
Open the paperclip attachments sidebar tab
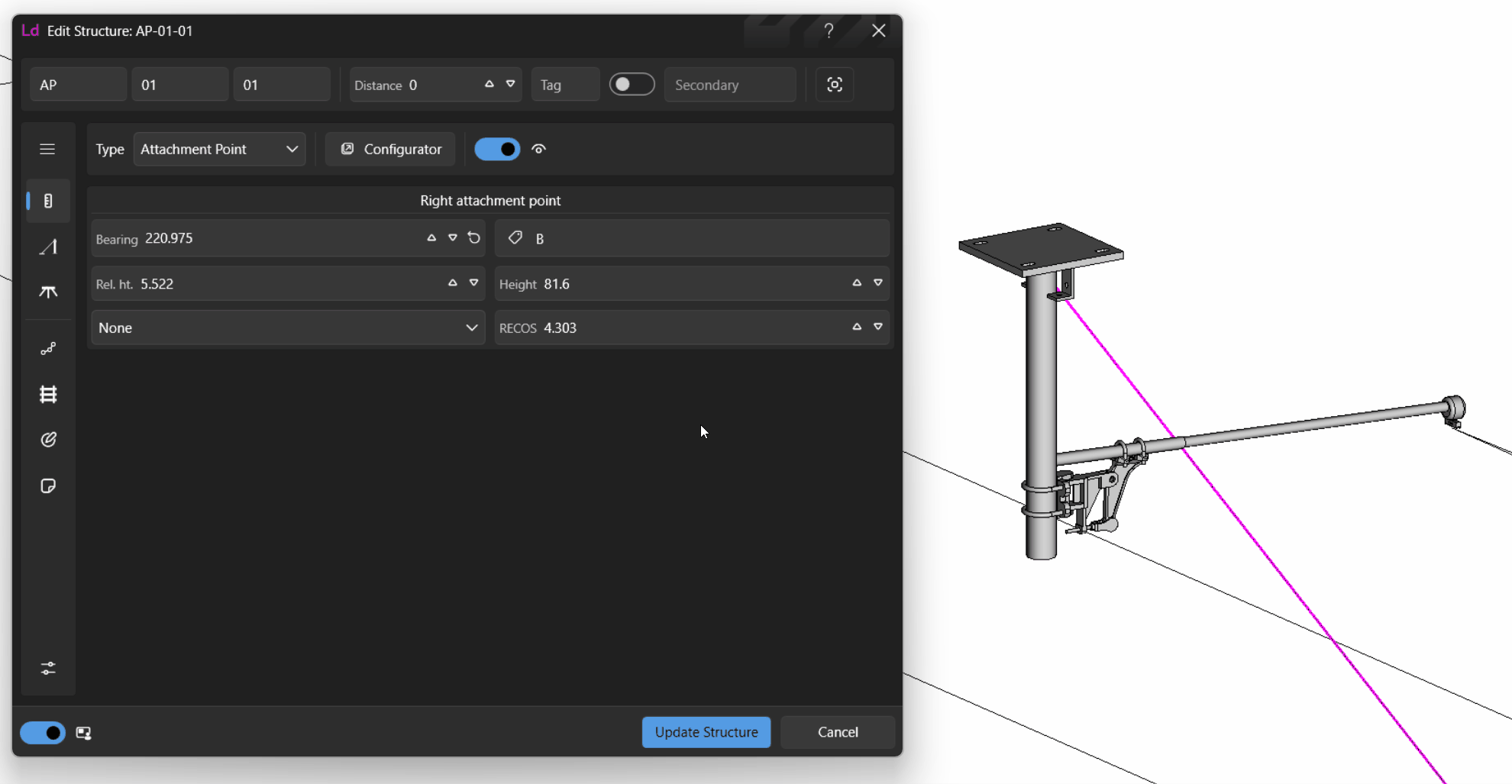tap(48, 440)
